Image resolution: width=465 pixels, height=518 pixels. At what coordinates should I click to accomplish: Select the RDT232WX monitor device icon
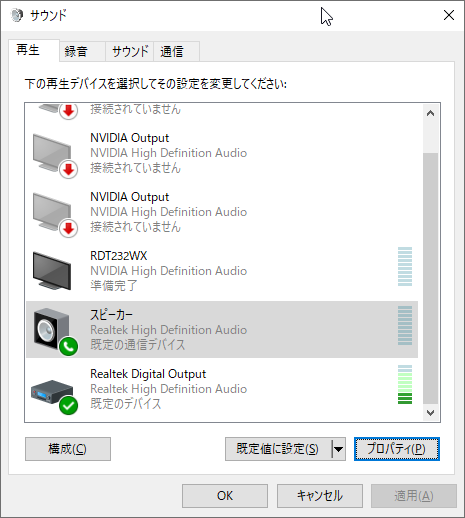[x=52, y=271]
